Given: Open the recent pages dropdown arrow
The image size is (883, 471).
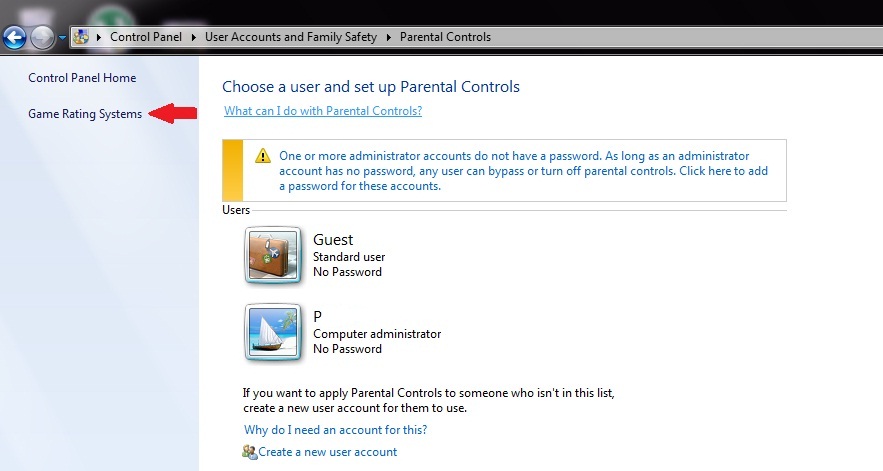Looking at the screenshot, I should [62, 38].
